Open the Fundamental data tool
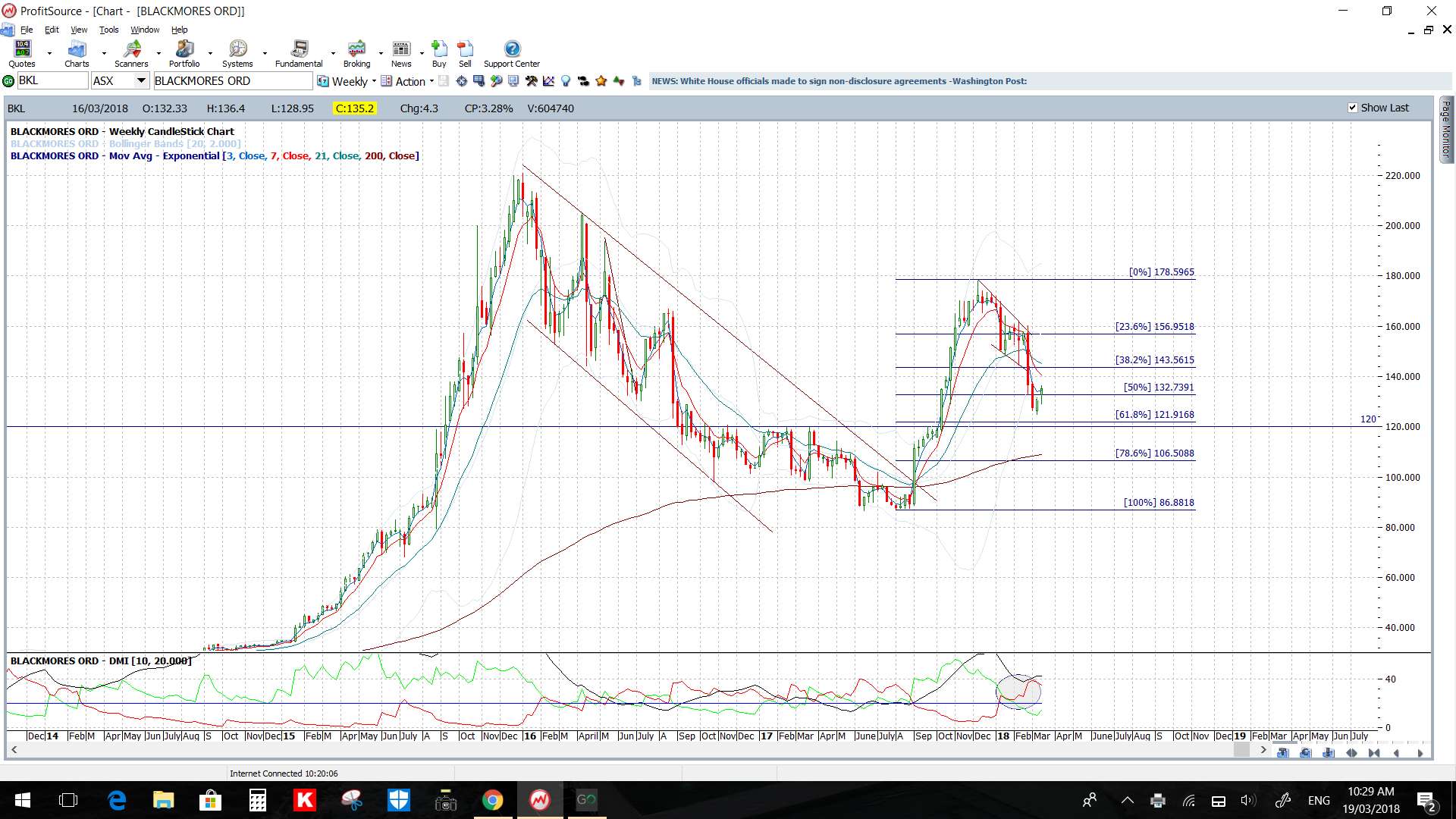Image resolution: width=1456 pixels, height=819 pixels. (x=299, y=53)
